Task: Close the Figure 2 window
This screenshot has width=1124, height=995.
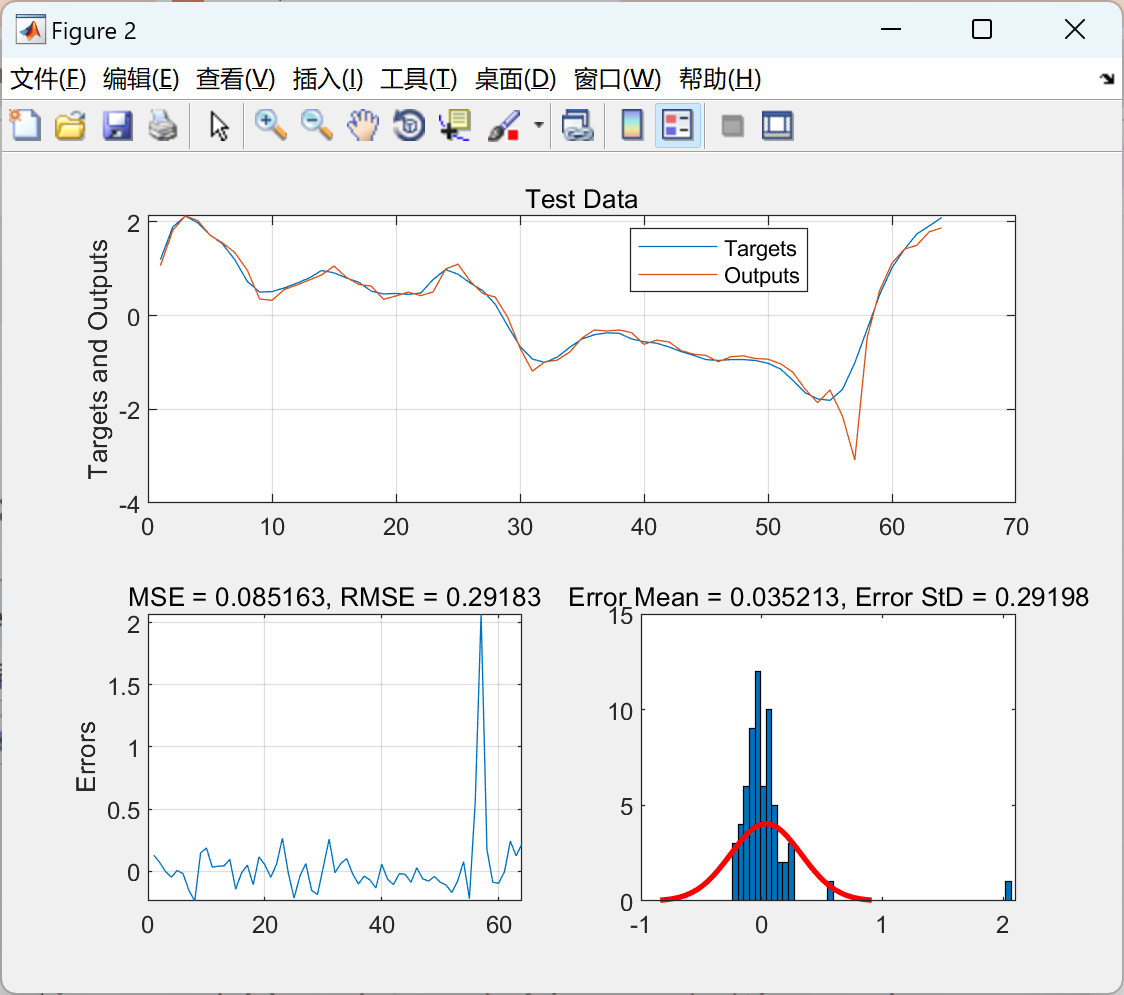Action: [x=1075, y=29]
